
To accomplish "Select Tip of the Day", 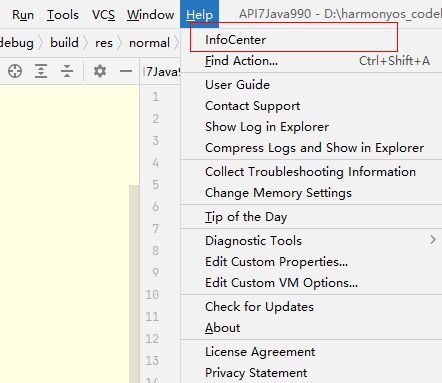I will coord(311,217).
